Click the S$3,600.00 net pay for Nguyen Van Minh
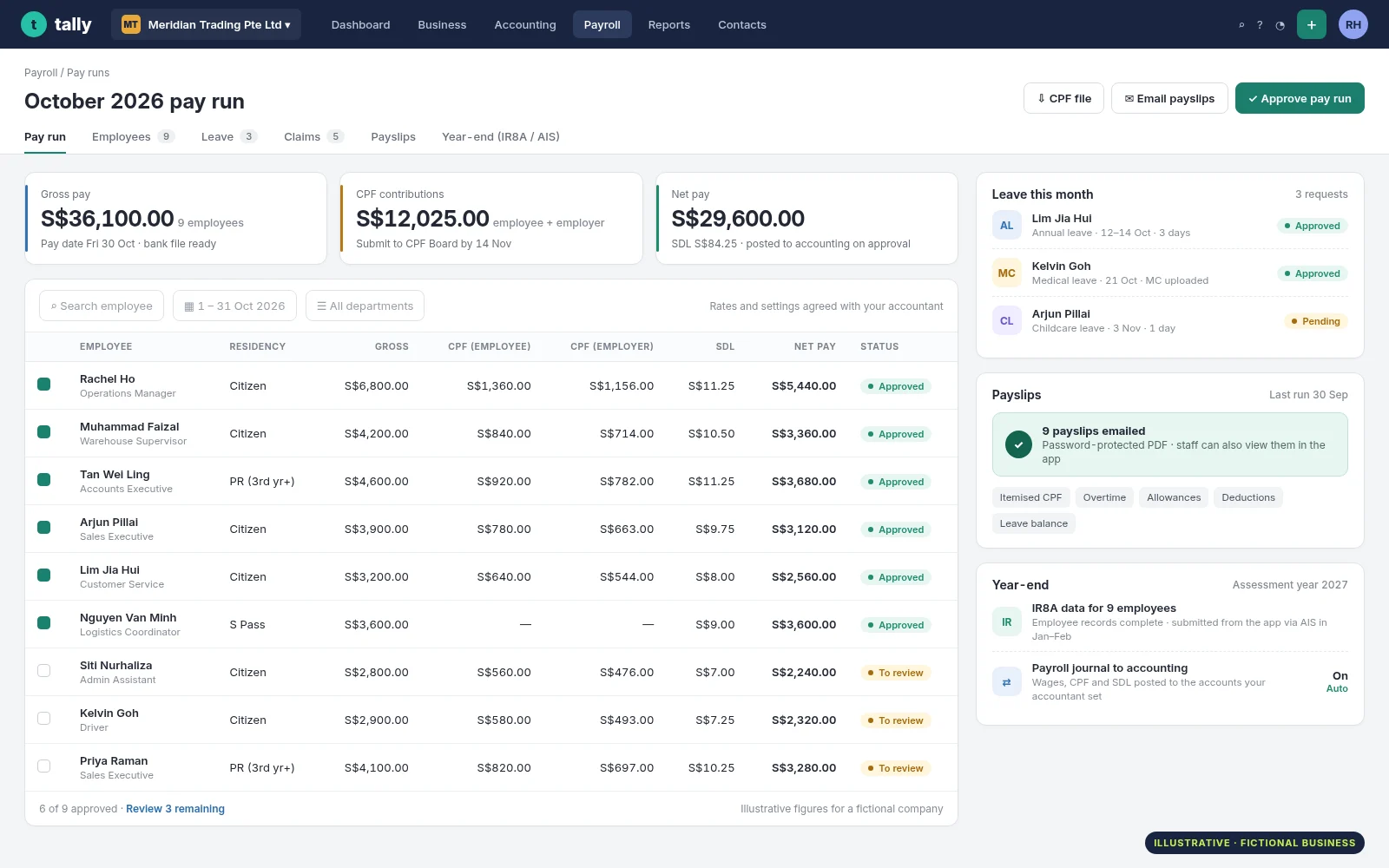Image resolution: width=1389 pixels, height=868 pixels. pyautogui.click(x=804, y=624)
